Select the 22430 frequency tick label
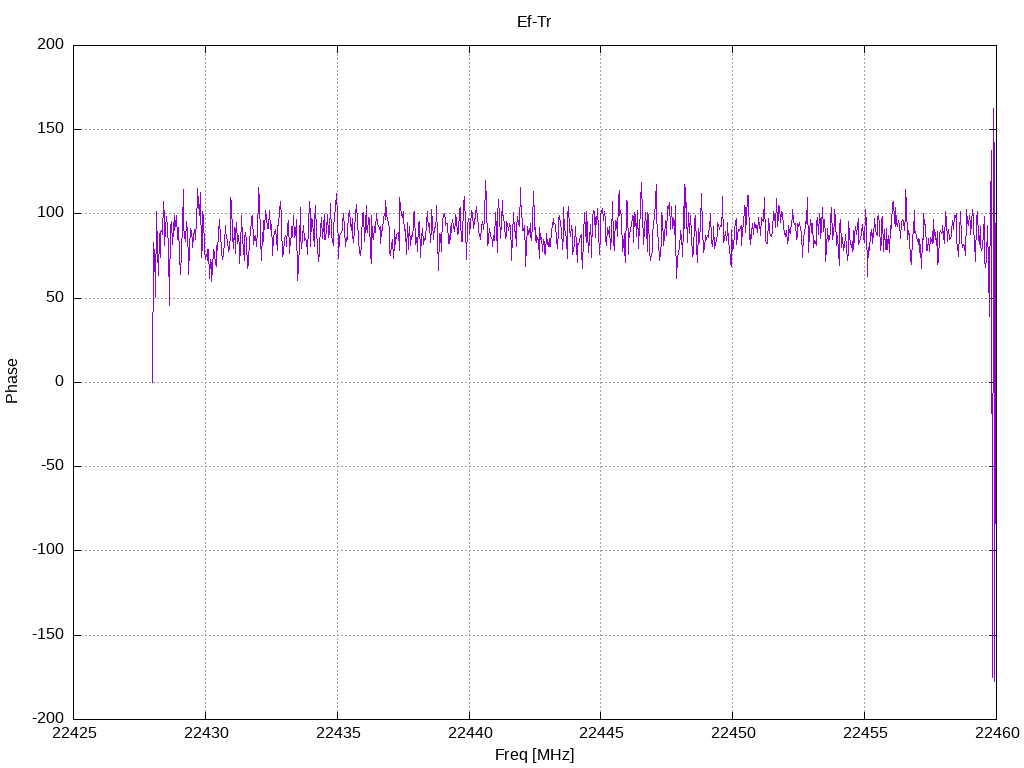This screenshot has height=768, width=1024. click(x=206, y=734)
